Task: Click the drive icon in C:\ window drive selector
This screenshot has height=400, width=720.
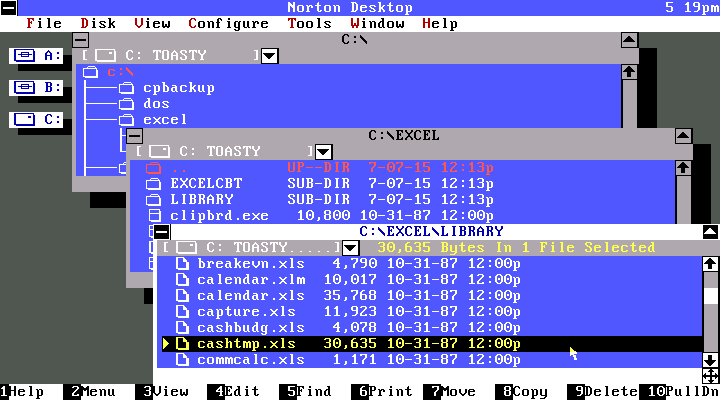Action: pos(105,56)
